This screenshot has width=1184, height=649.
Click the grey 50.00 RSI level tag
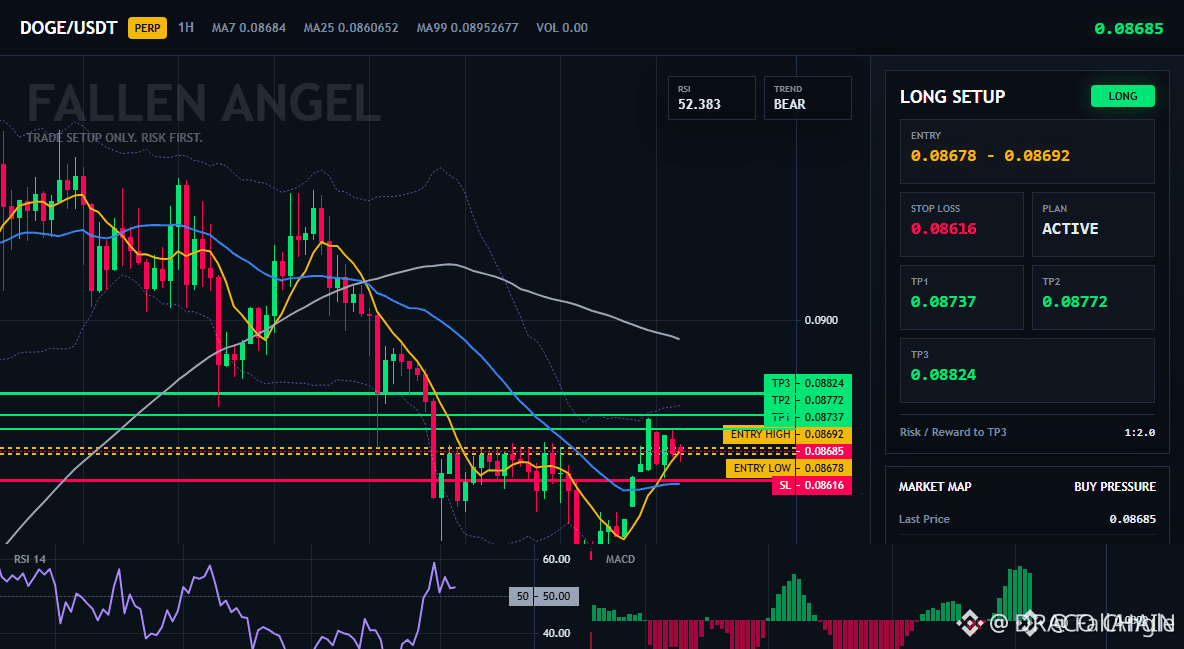coord(544,596)
